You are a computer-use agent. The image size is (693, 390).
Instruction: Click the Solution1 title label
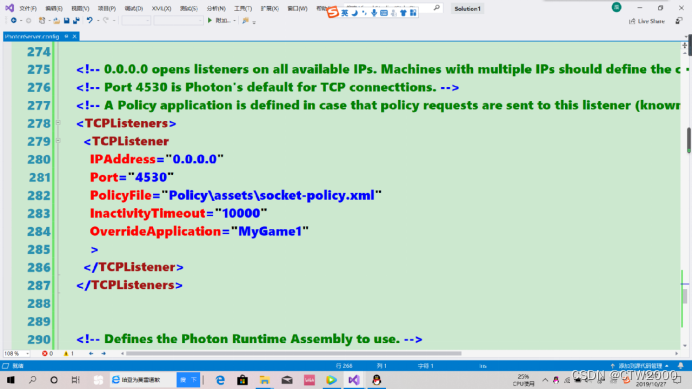[x=467, y=8]
